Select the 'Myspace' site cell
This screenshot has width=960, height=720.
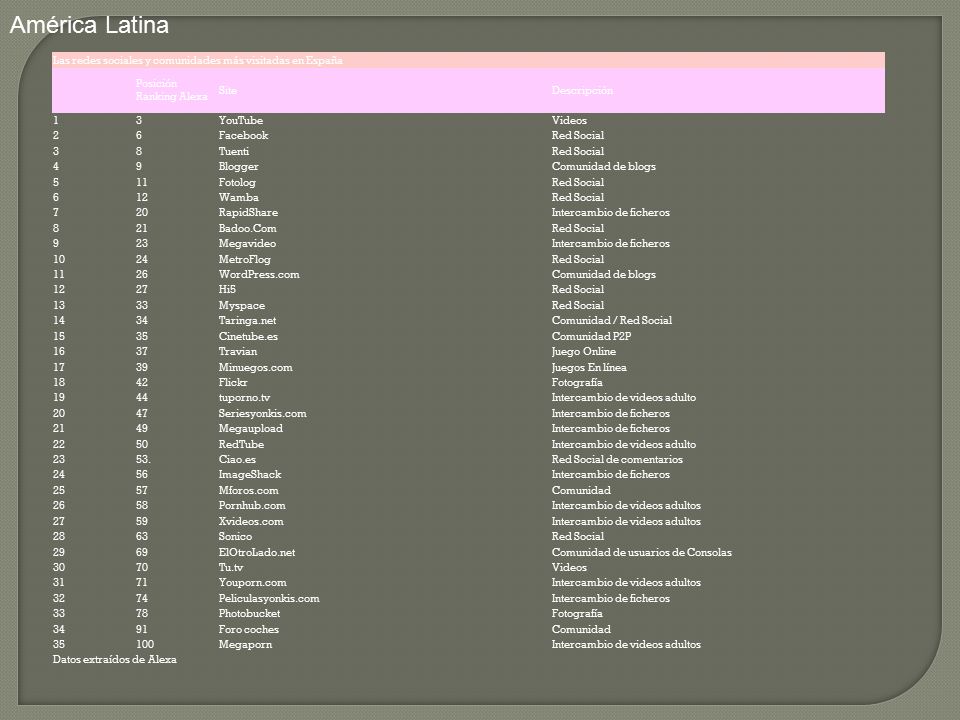241,306
